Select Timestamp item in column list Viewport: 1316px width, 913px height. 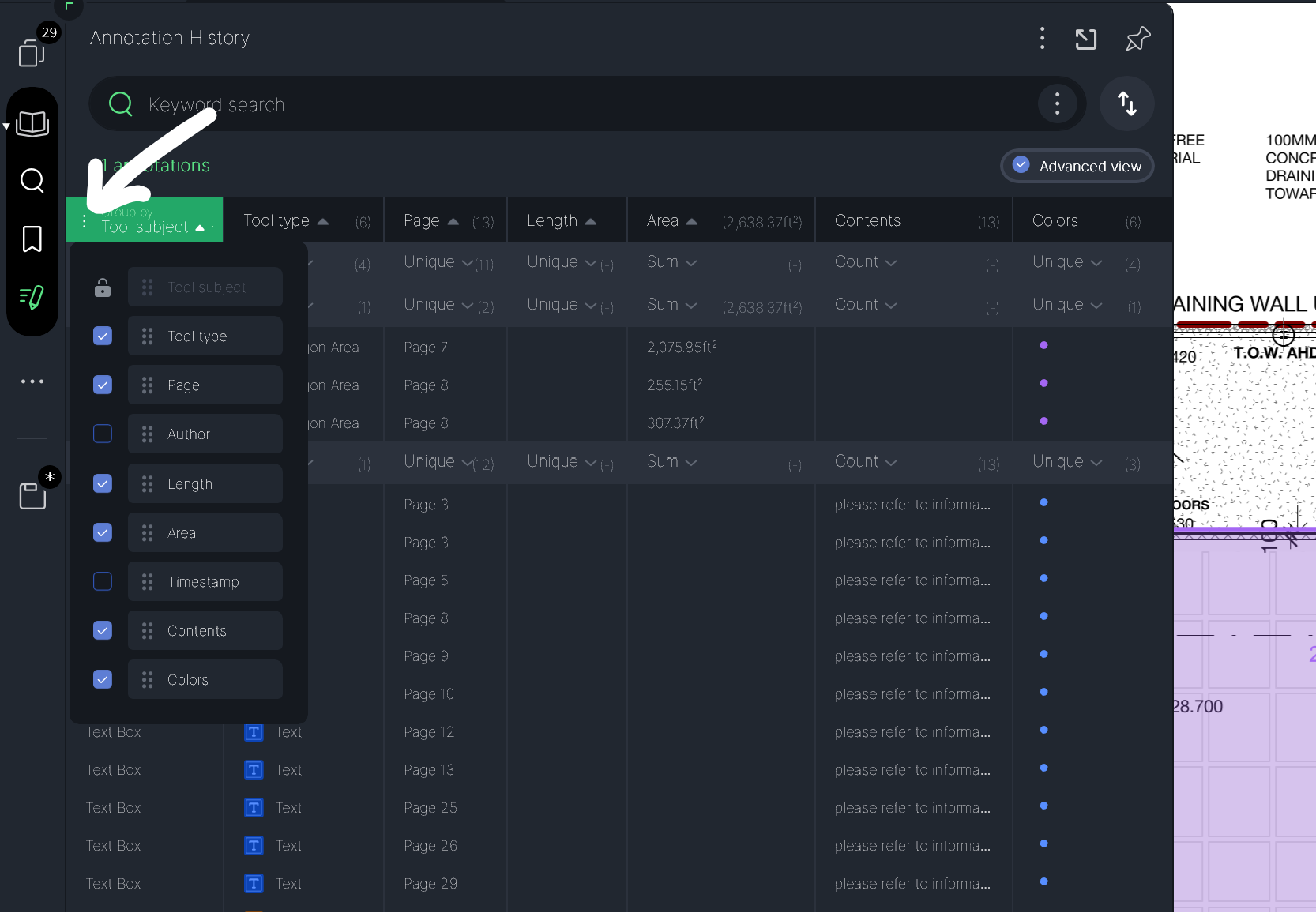coord(205,582)
